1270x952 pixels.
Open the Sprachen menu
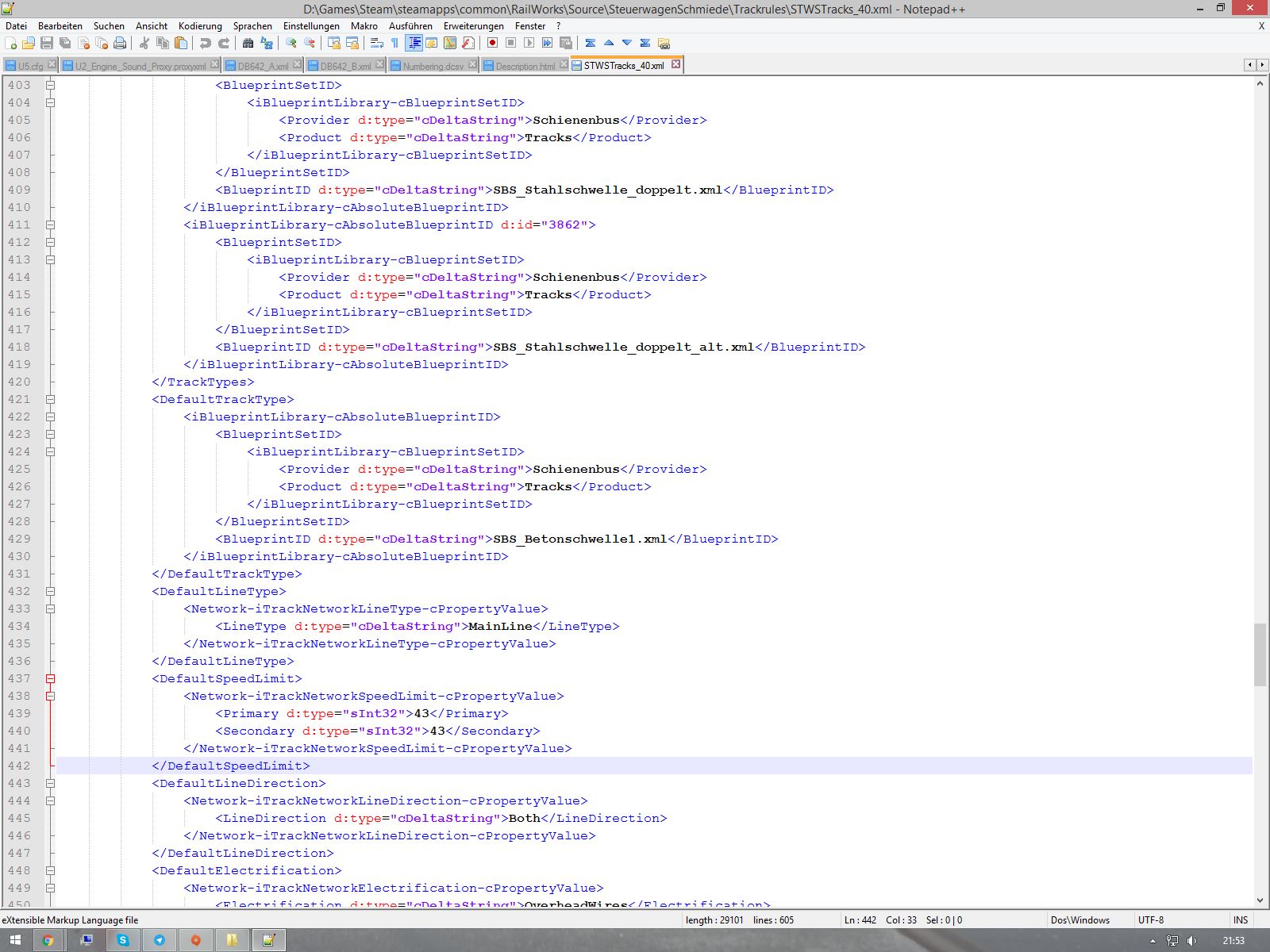pyautogui.click(x=252, y=26)
